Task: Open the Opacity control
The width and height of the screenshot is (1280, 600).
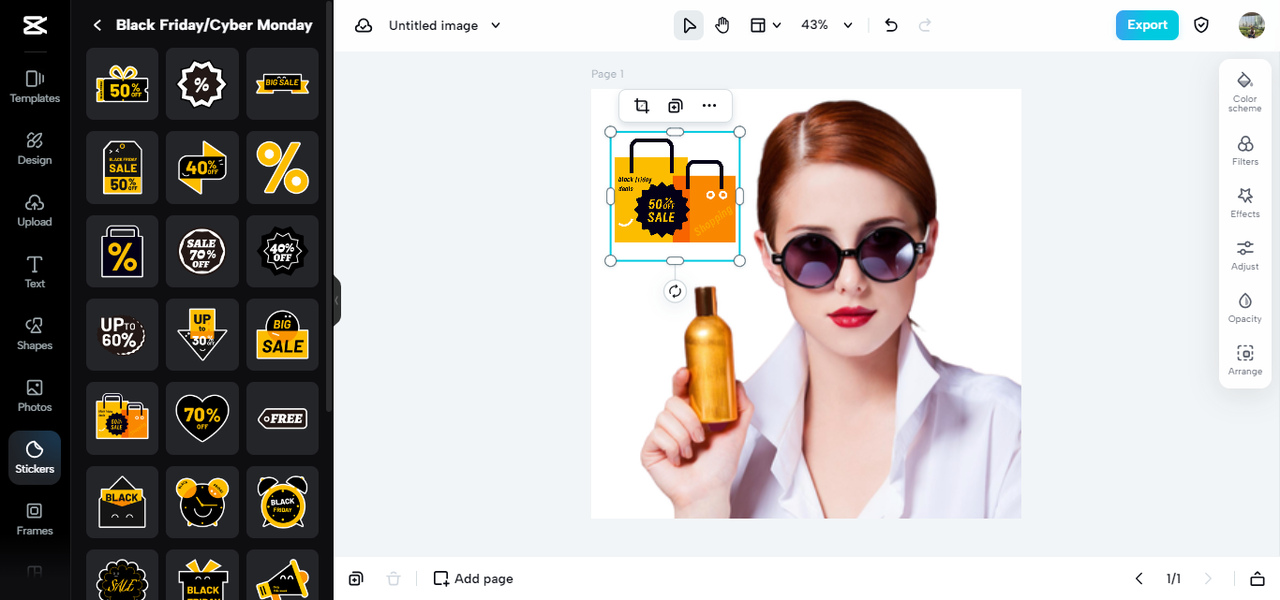Action: pos(1245,308)
